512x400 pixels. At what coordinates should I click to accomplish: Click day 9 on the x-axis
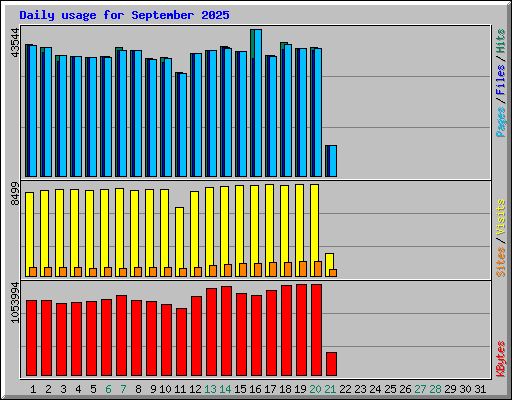[153, 389]
